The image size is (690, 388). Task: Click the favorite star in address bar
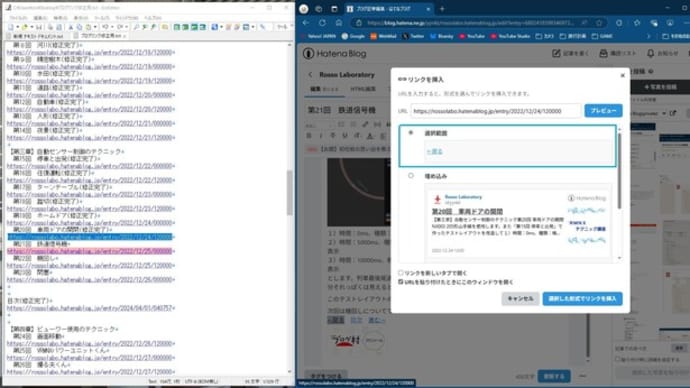(599, 23)
